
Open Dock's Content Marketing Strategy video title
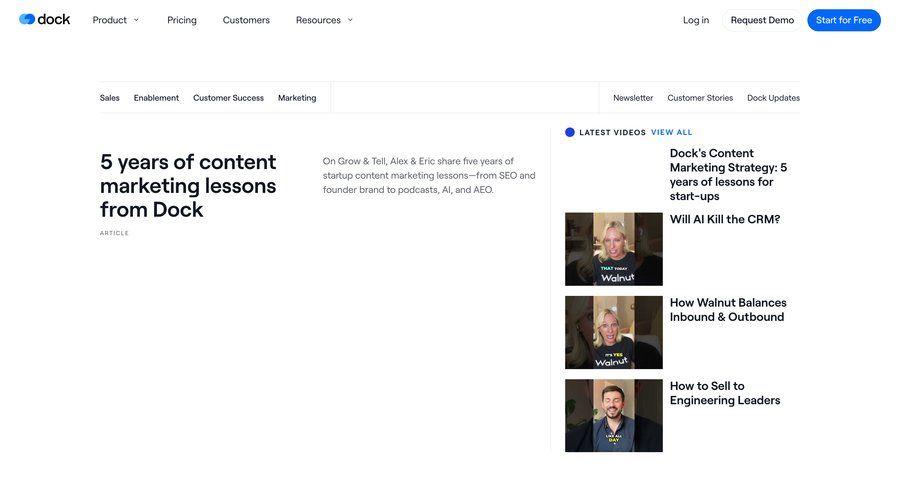click(x=728, y=175)
